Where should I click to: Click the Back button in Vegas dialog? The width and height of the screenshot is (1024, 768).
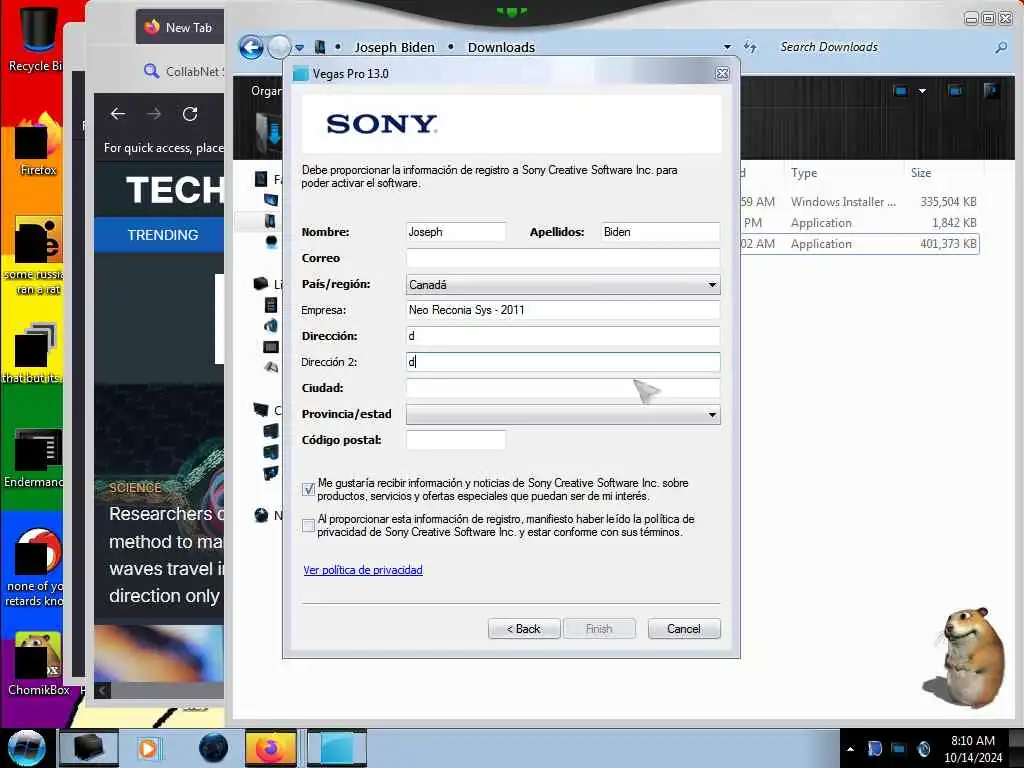(x=524, y=629)
